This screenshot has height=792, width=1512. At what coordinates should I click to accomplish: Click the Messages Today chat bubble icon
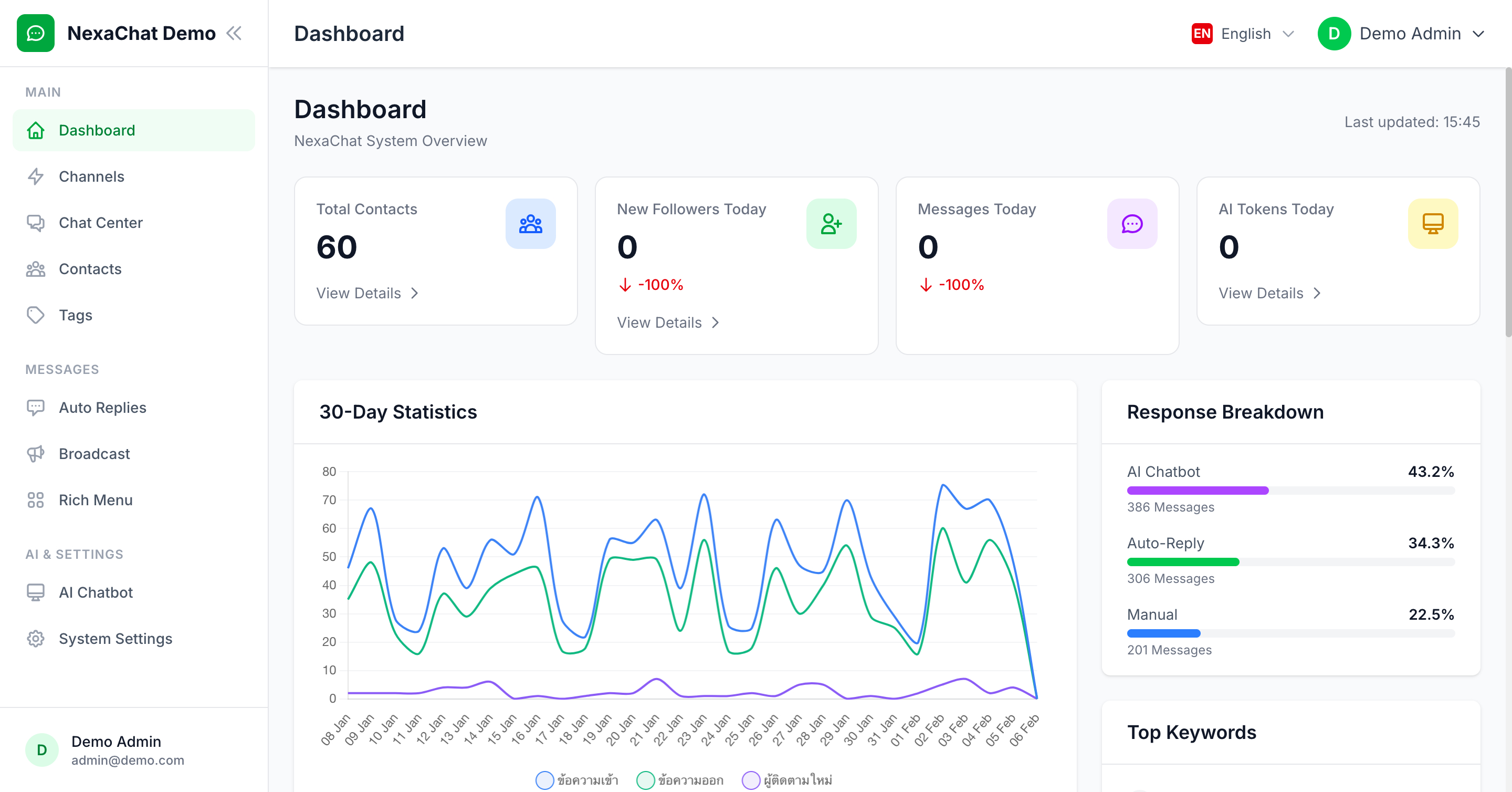1132,224
